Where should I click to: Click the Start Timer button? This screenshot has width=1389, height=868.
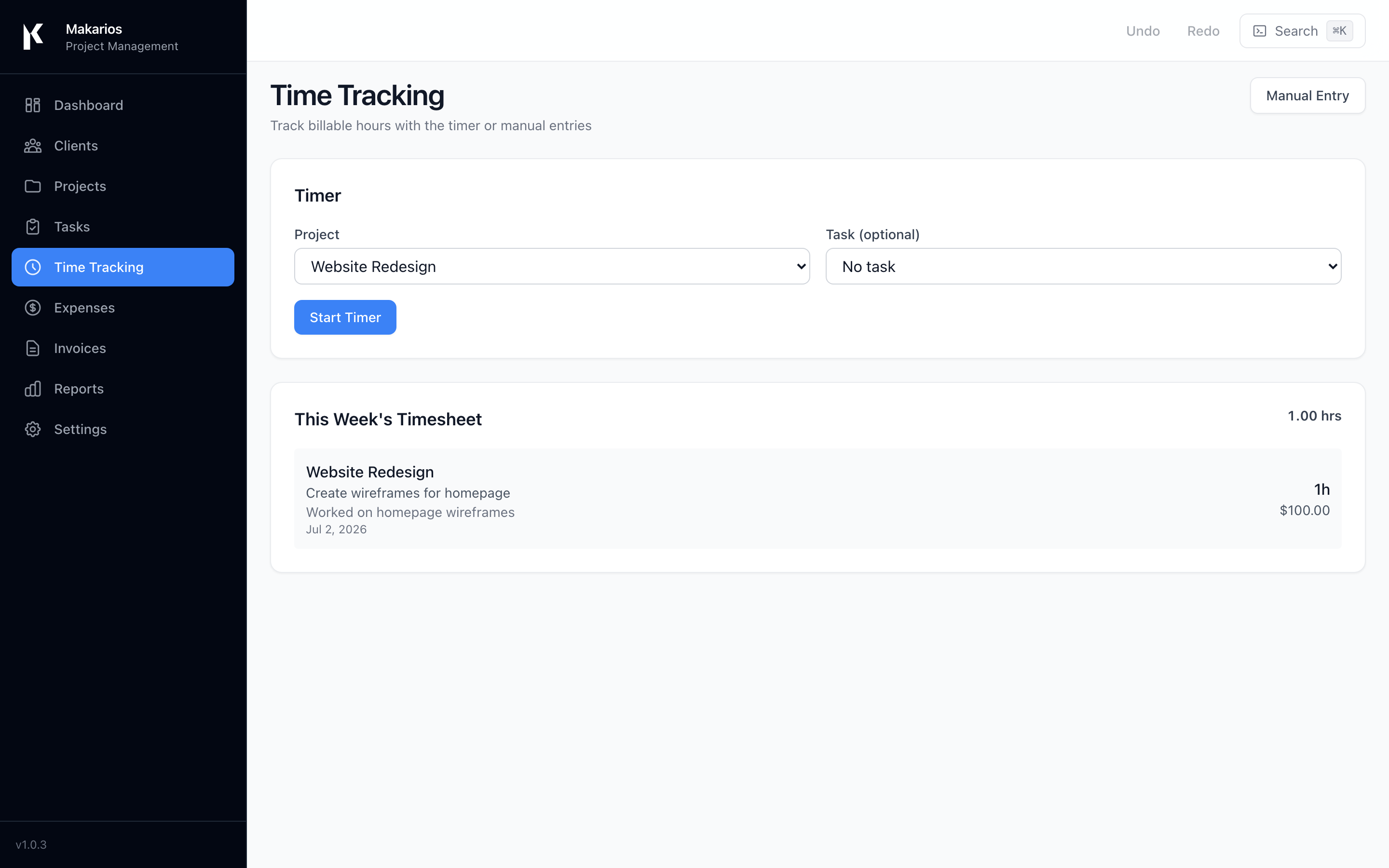coord(345,317)
